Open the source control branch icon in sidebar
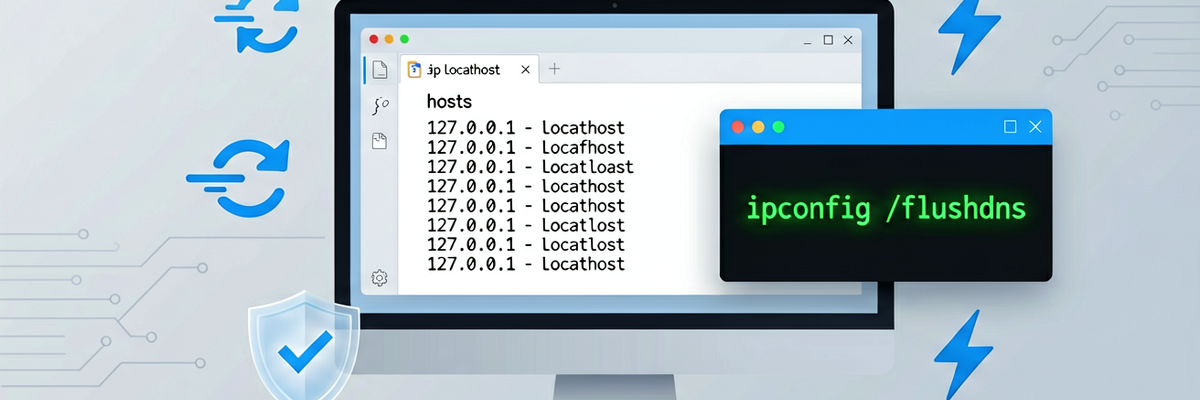Image resolution: width=1200 pixels, height=400 pixels. pyautogui.click(x=380, y=105)
